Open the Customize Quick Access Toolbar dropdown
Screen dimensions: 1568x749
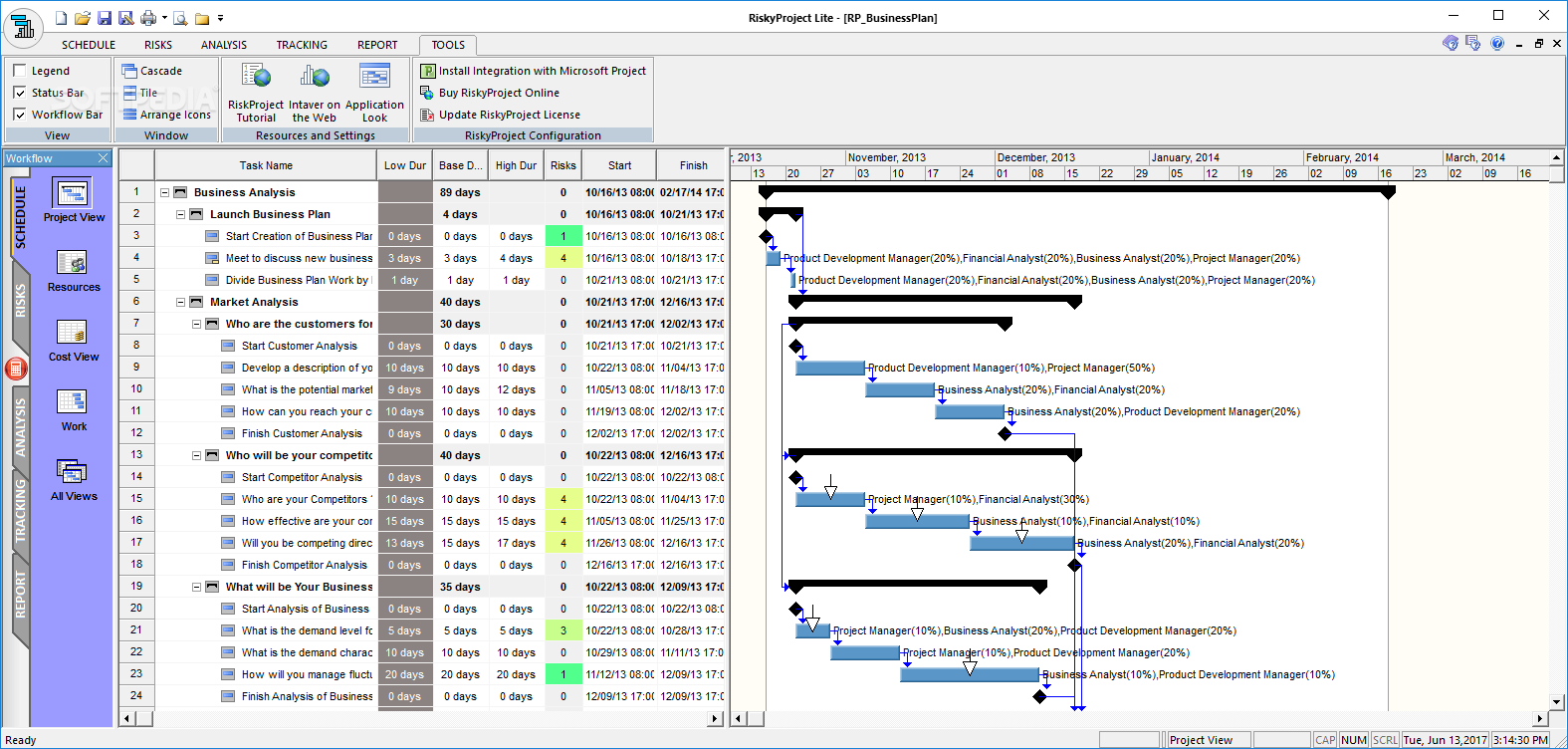pyautogui.click(x=220, y=18)
